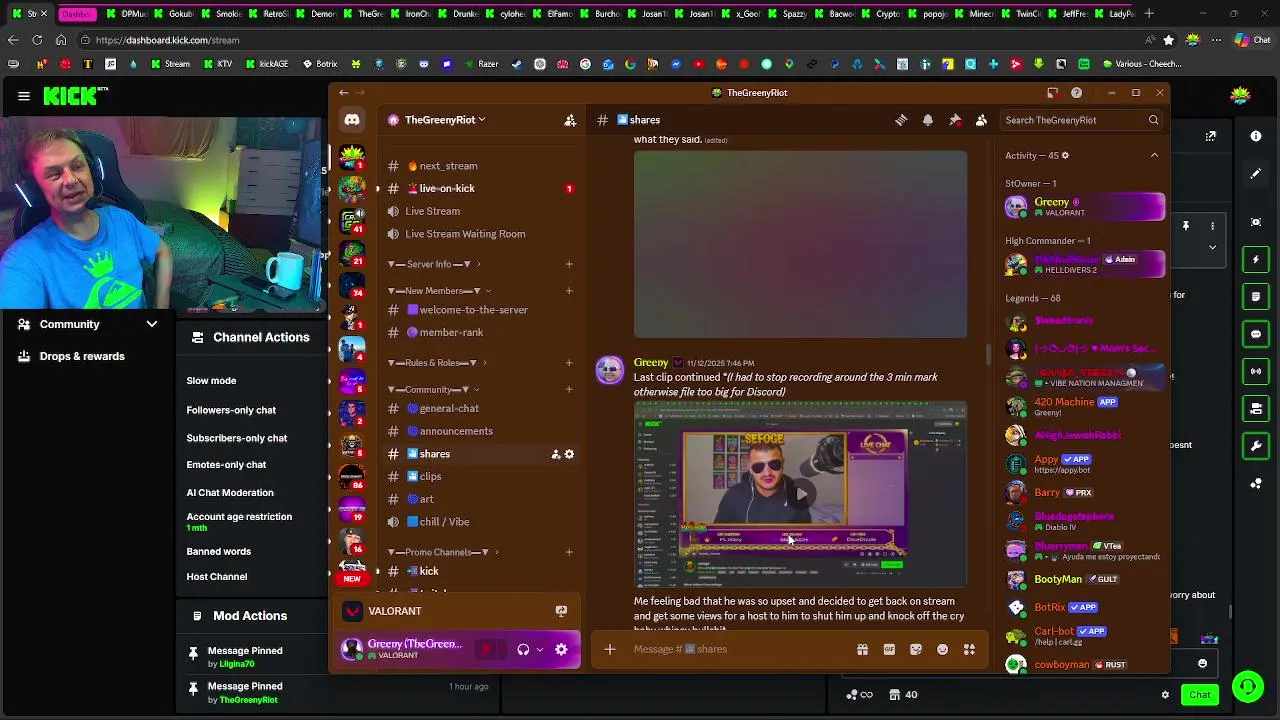The width and height of the screenshot is (1280, 720).
Task: Pop out Kick chat panel
Action: [1210, 136]
